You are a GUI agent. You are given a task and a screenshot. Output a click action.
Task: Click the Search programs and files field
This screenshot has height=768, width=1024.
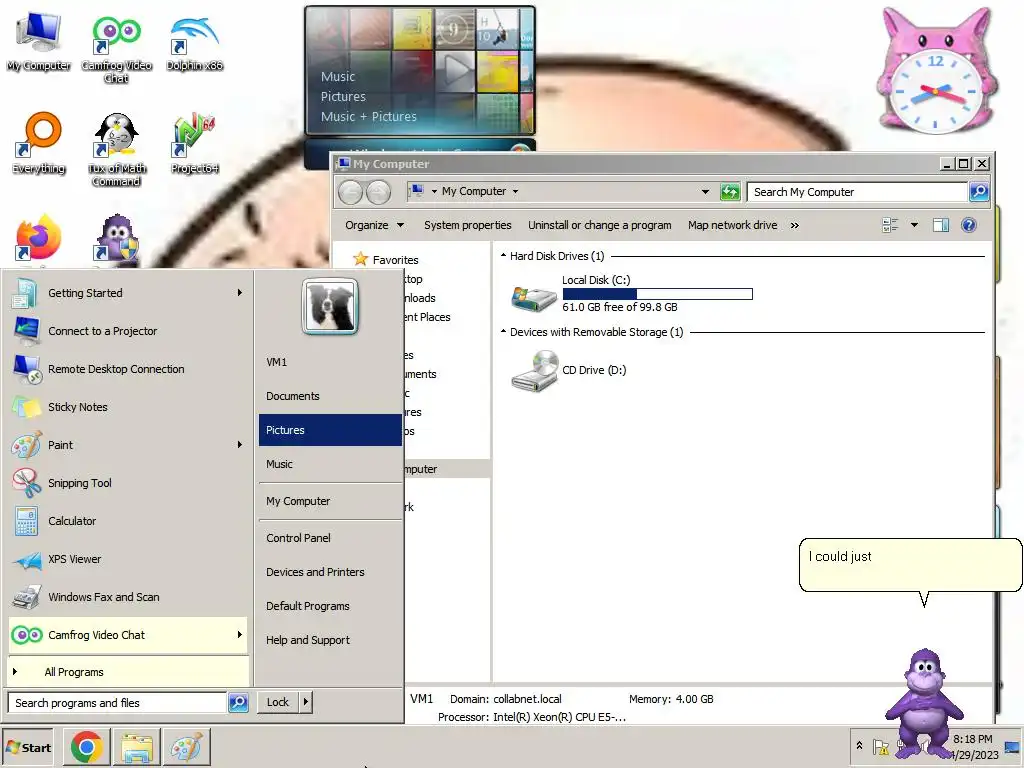118,703
